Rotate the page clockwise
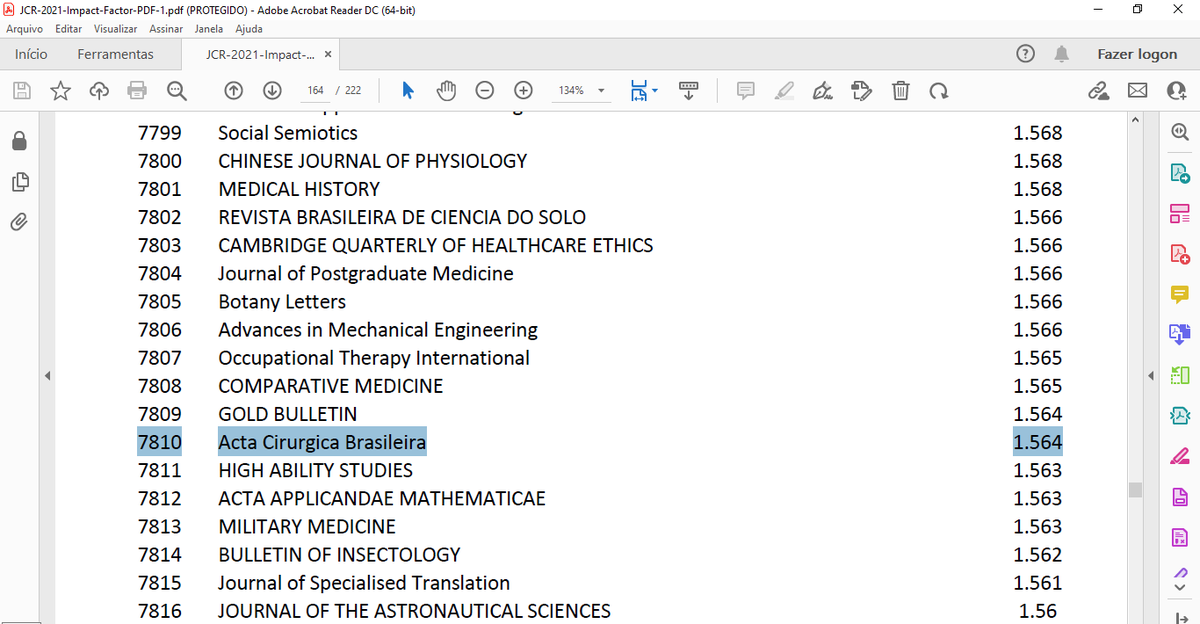Screen dimensions: 1200x624 pyautogui.click(x=938, y=91)
